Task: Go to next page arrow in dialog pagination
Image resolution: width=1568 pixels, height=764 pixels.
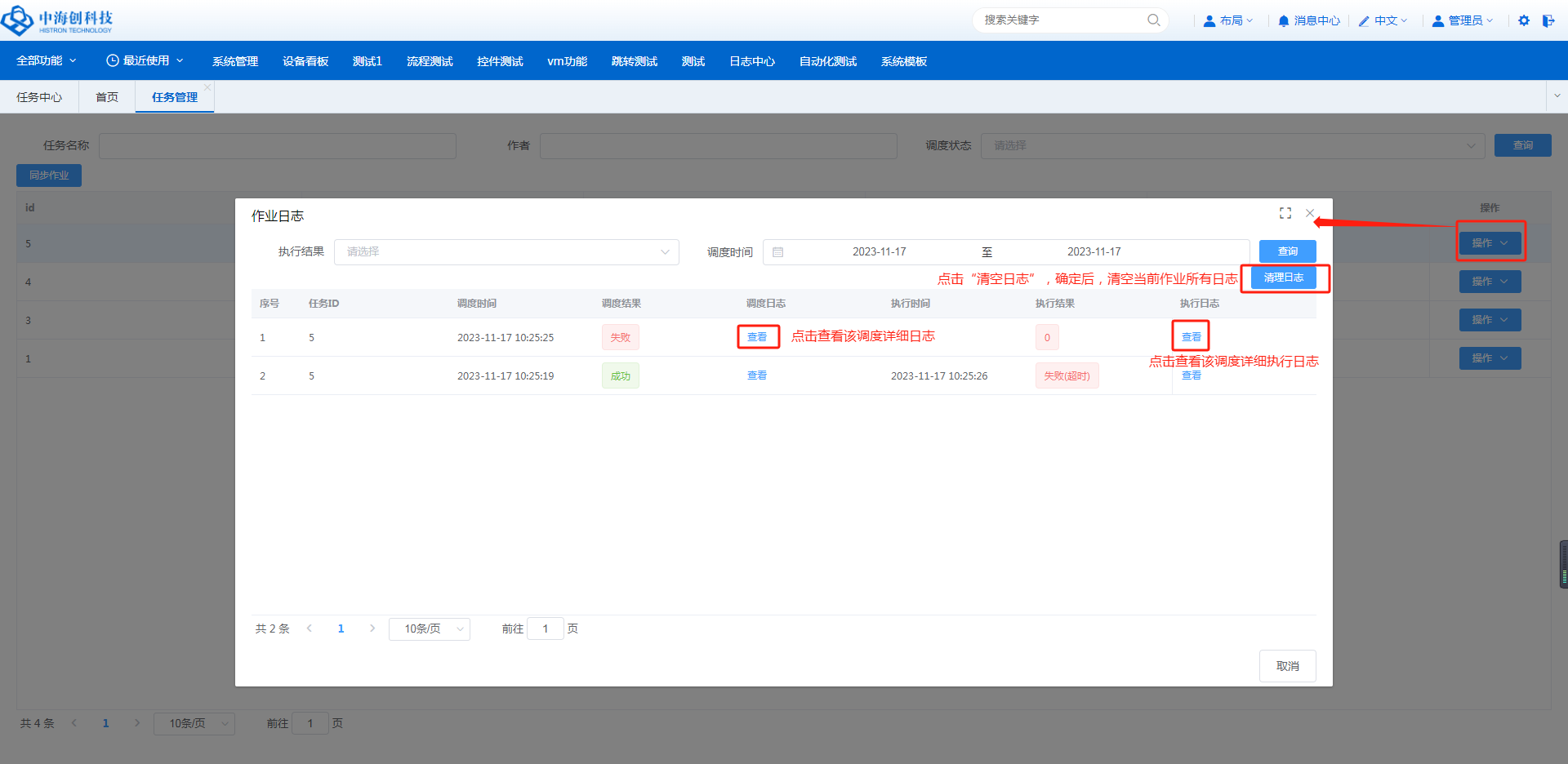Action: pyautogui.click(x=372, y=629)
